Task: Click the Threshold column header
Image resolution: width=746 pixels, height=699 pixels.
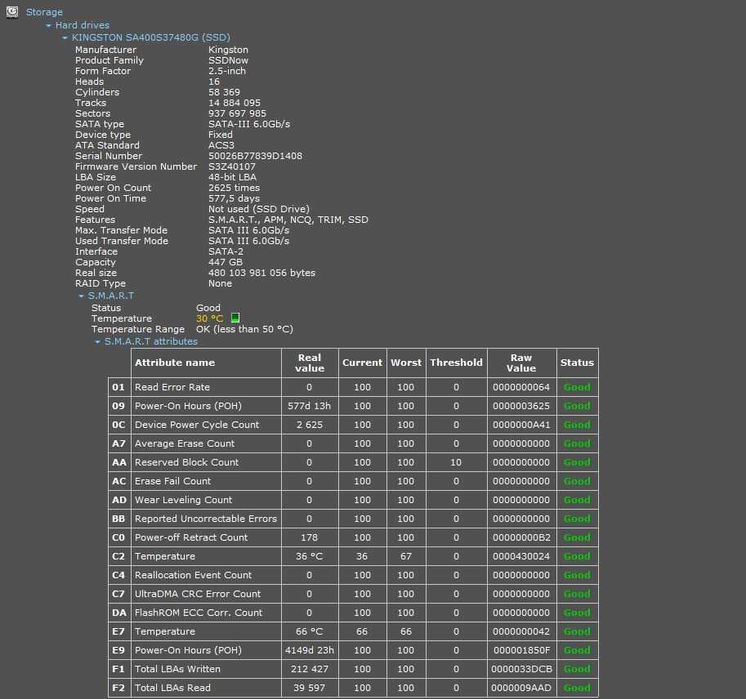Action: click(456, 363)
